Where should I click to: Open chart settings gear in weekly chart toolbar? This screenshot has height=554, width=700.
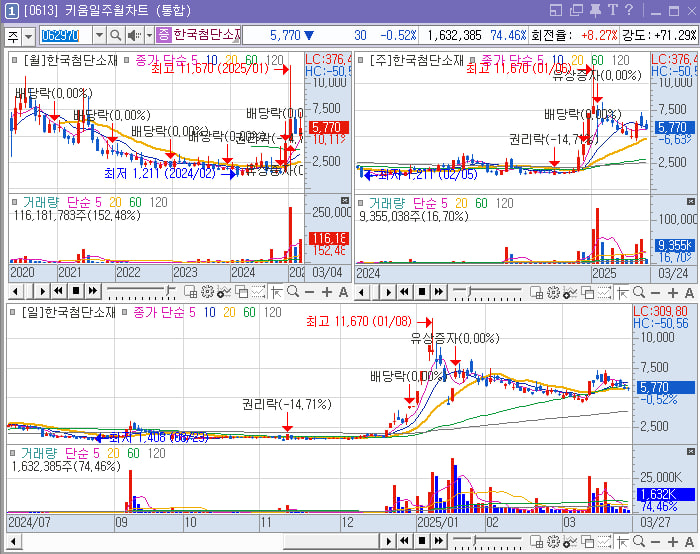553,293
